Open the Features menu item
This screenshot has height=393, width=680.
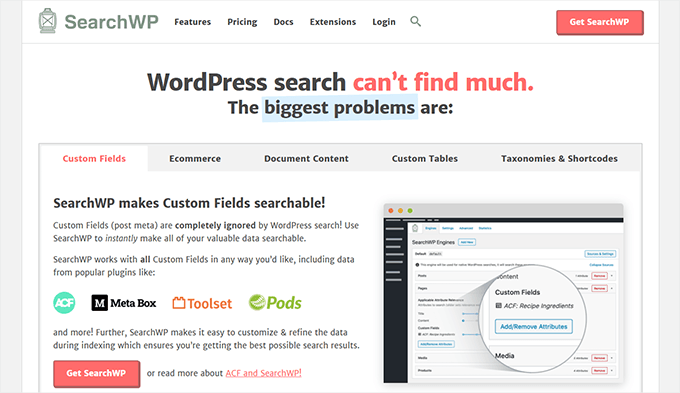[x=193, y=22]
